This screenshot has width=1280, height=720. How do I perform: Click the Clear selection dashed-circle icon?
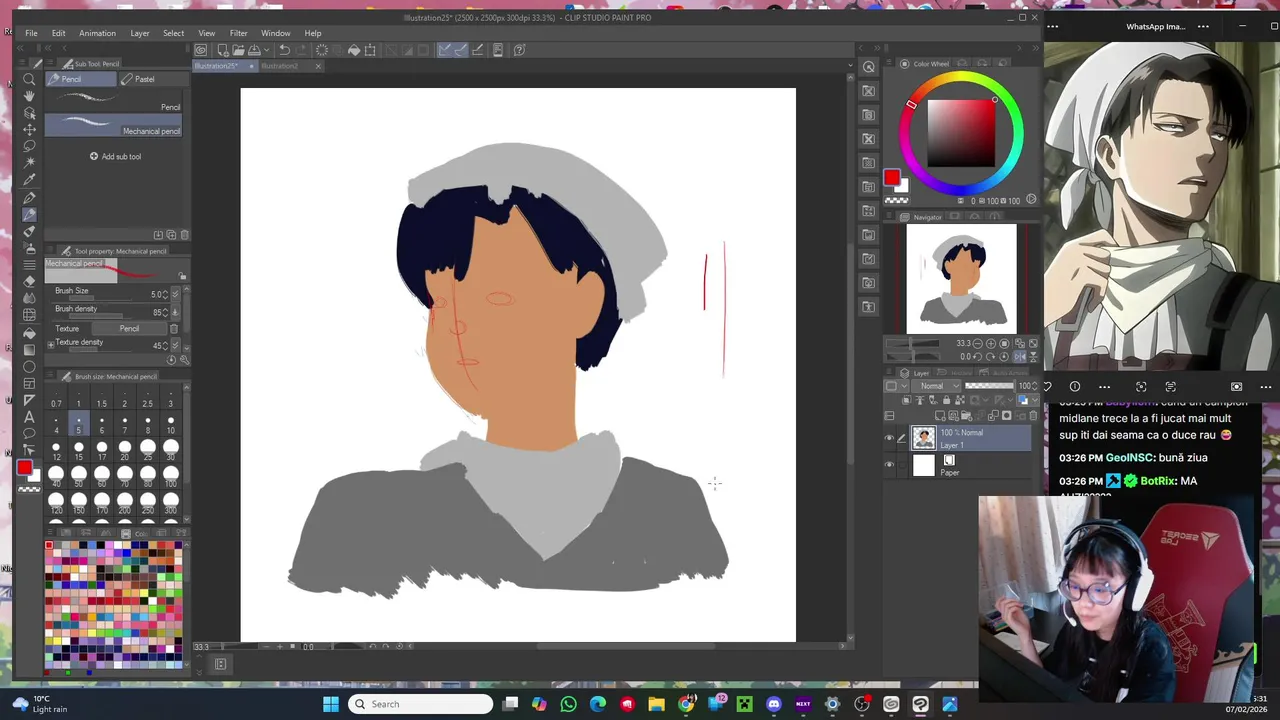(x=322, y=50)
